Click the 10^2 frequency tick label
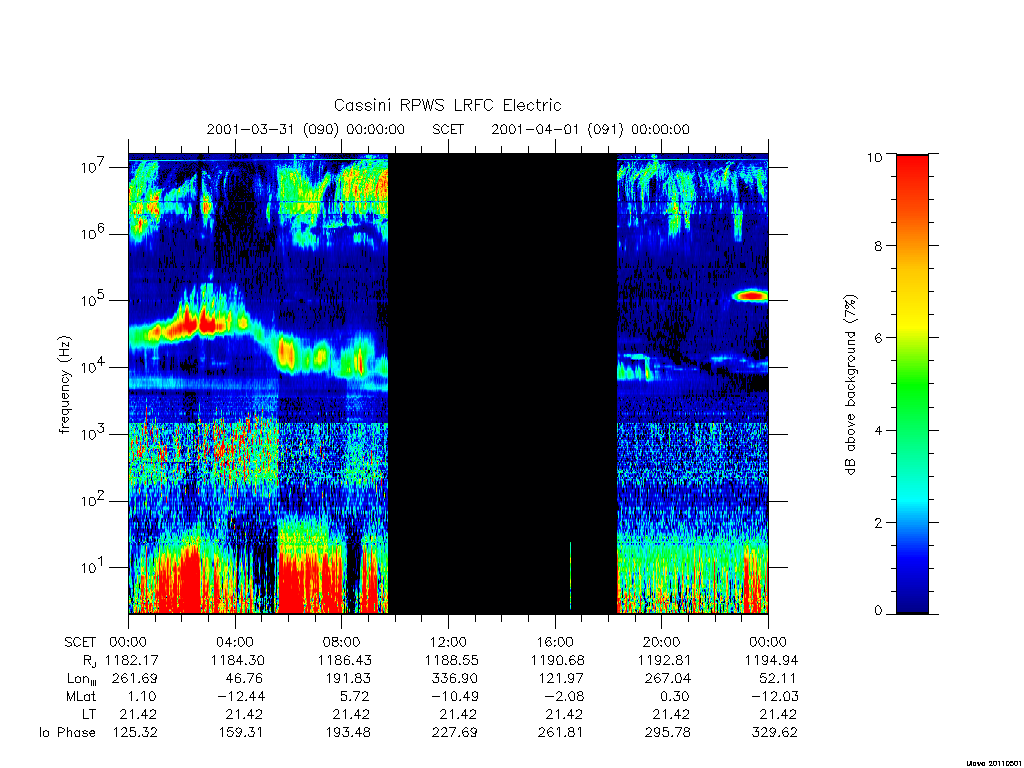 coord(93,501)
